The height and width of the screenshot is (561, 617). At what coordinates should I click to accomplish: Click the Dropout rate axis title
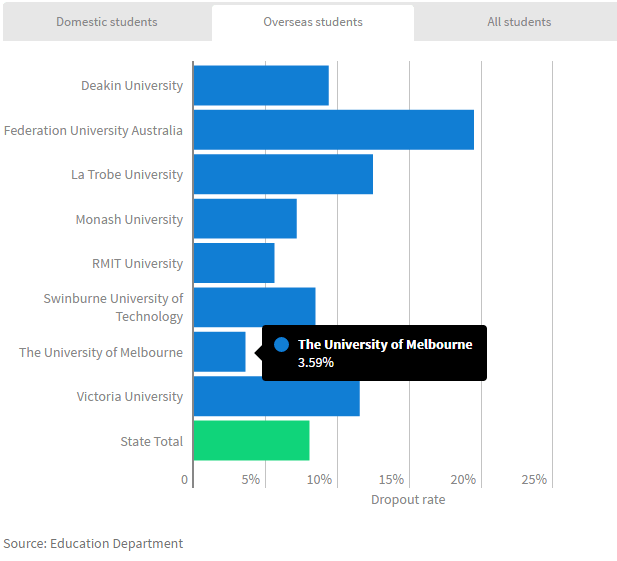(x=408, y=500)
